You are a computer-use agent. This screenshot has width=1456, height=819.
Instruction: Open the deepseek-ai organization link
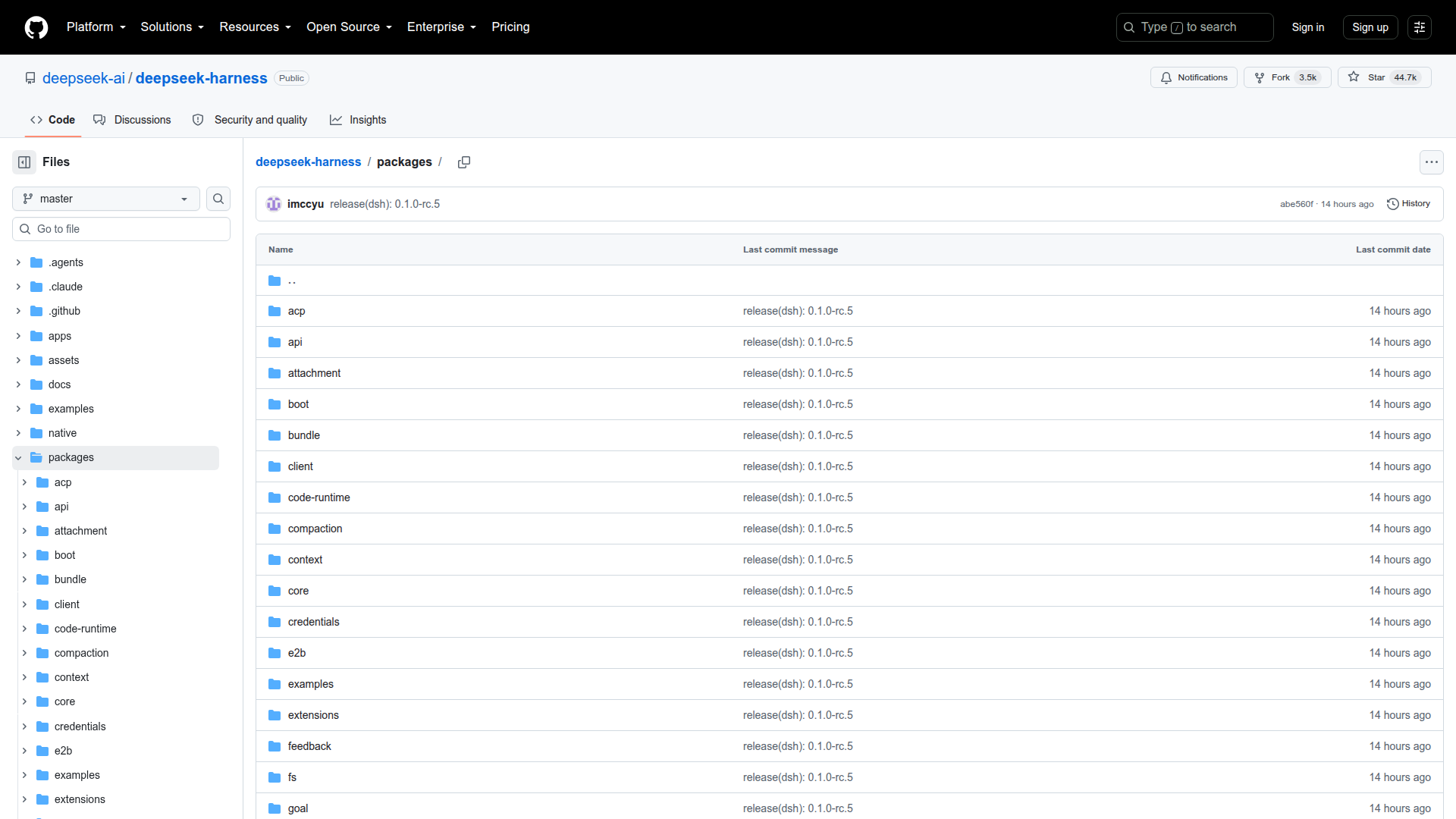[x=83, y=78]
